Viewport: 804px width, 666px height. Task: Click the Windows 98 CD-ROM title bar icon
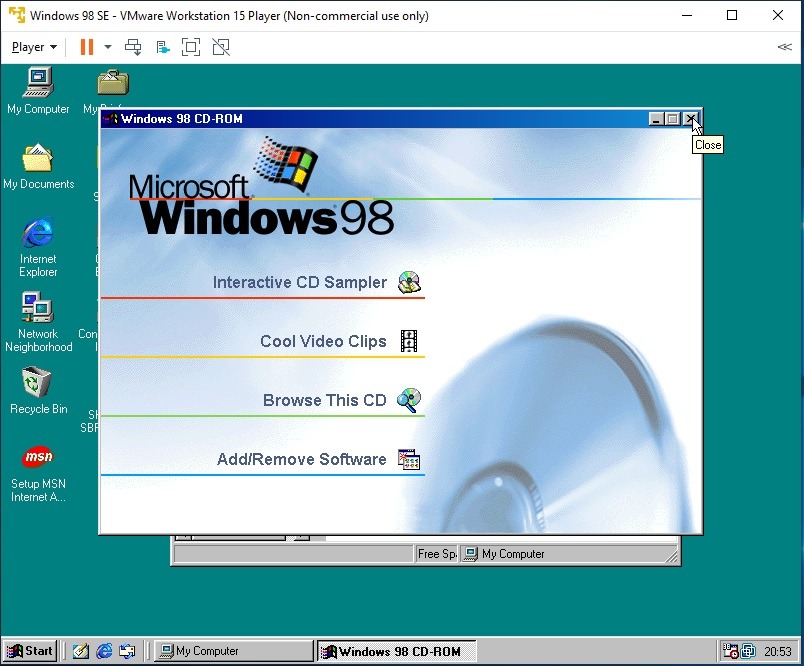tap(111, 119)
